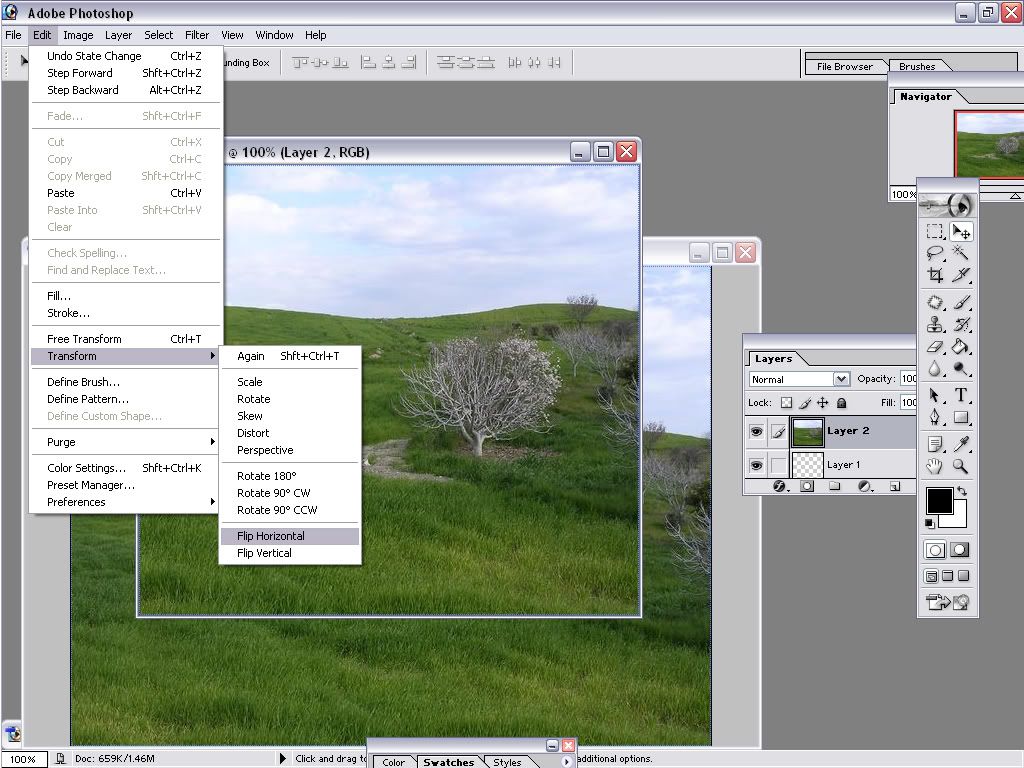Select the Rectangular Marquee tool
Viewport: 1024px width, 768px height.
(935, 231)
